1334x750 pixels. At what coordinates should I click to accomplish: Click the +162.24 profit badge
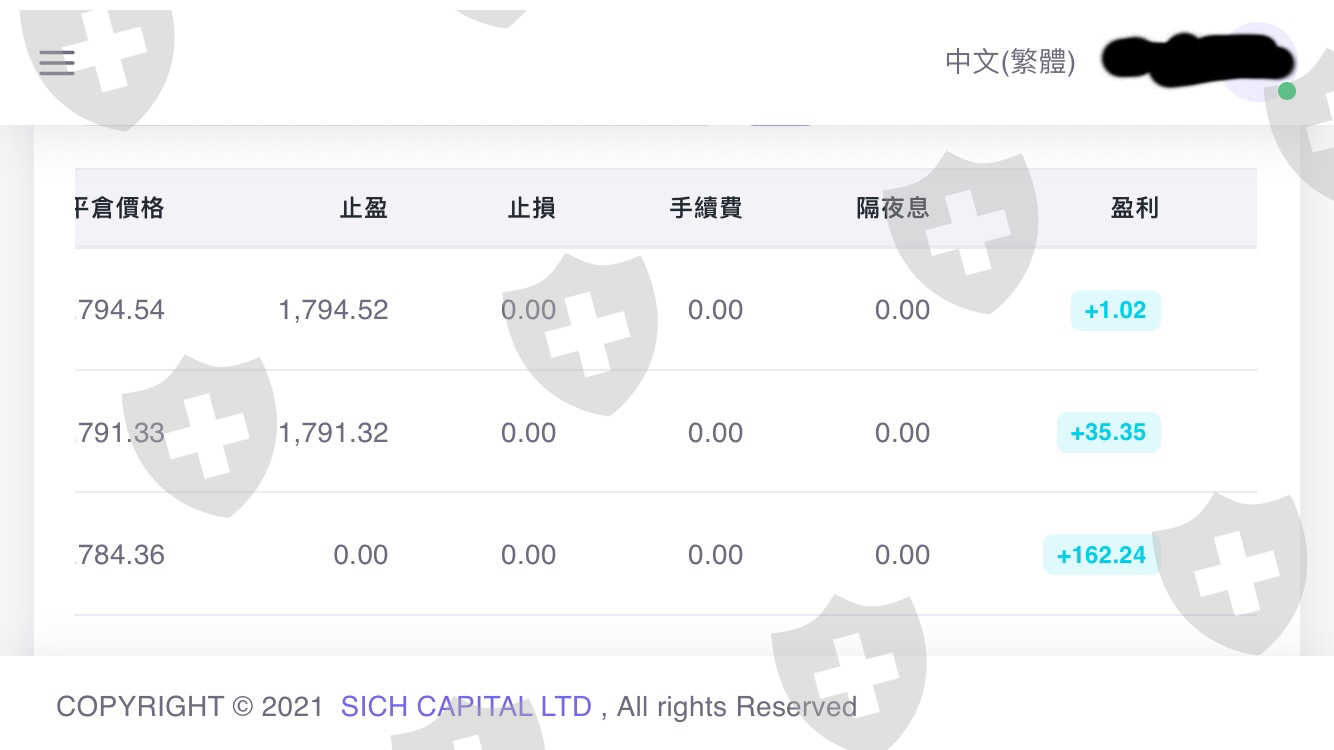[x=1101, y=555]
